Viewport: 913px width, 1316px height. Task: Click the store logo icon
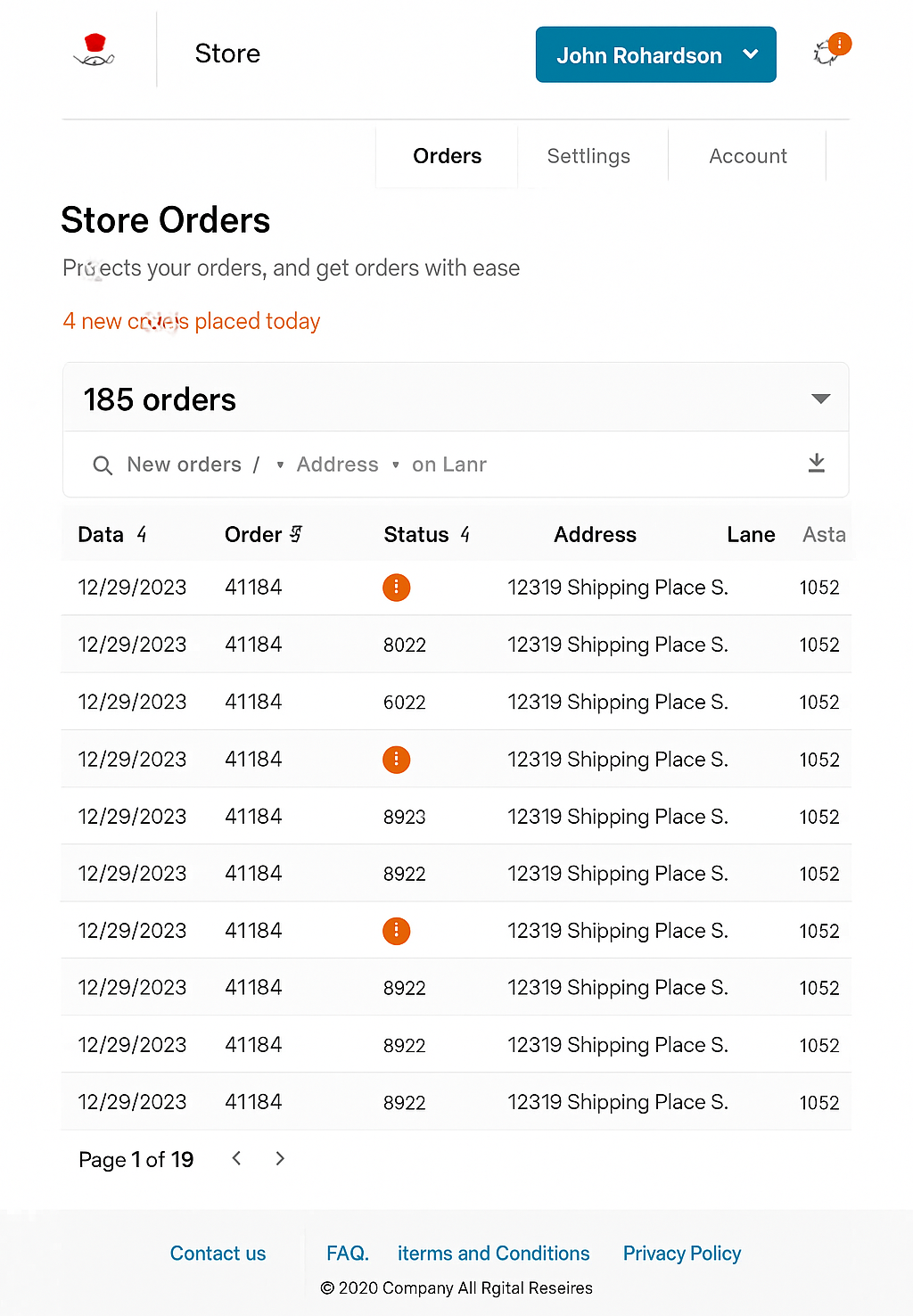[94, 51]
